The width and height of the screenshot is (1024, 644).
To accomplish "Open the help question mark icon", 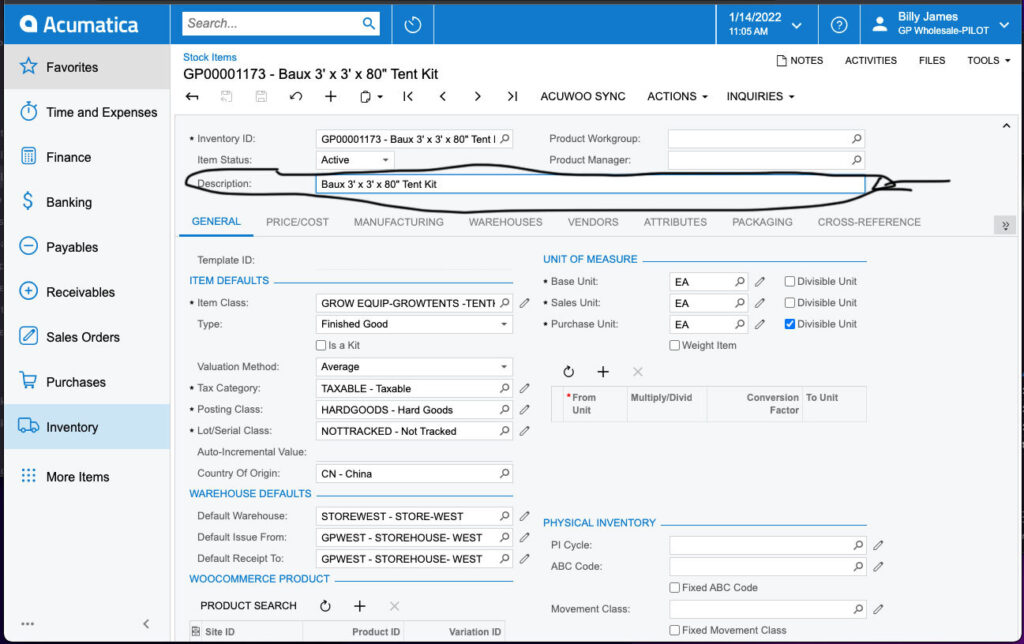I will (839, 25).
